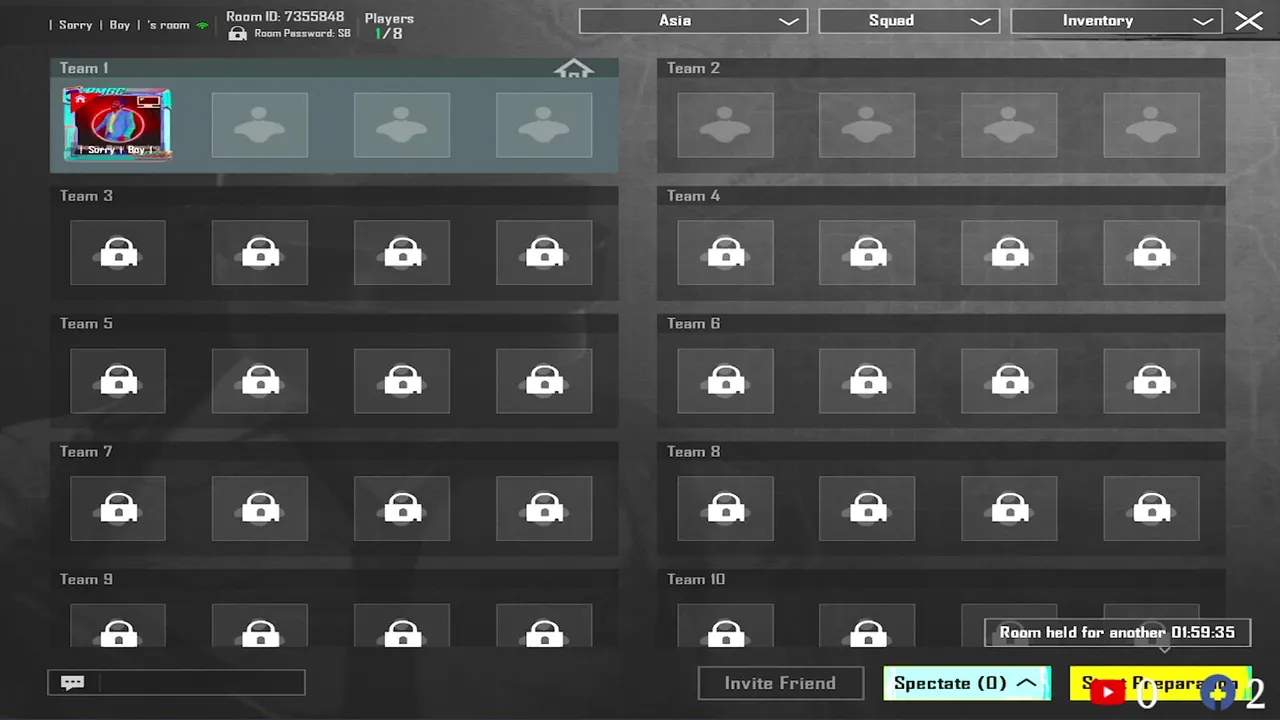Join the first empty slot in Team 2
Viewport: 1280px width, 720px height.
coord(725,125)
